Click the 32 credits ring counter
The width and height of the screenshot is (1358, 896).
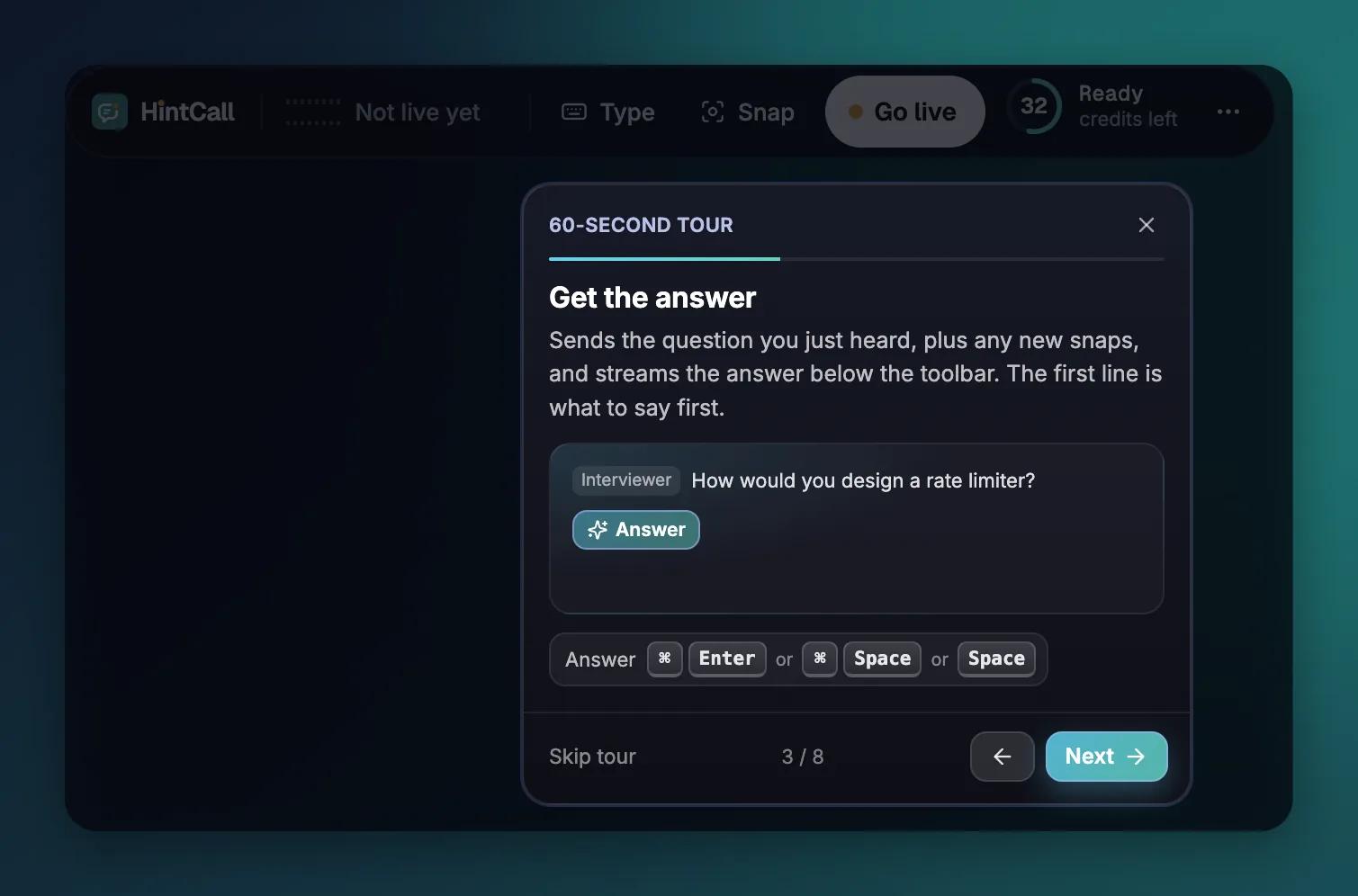coord(1034,106)
